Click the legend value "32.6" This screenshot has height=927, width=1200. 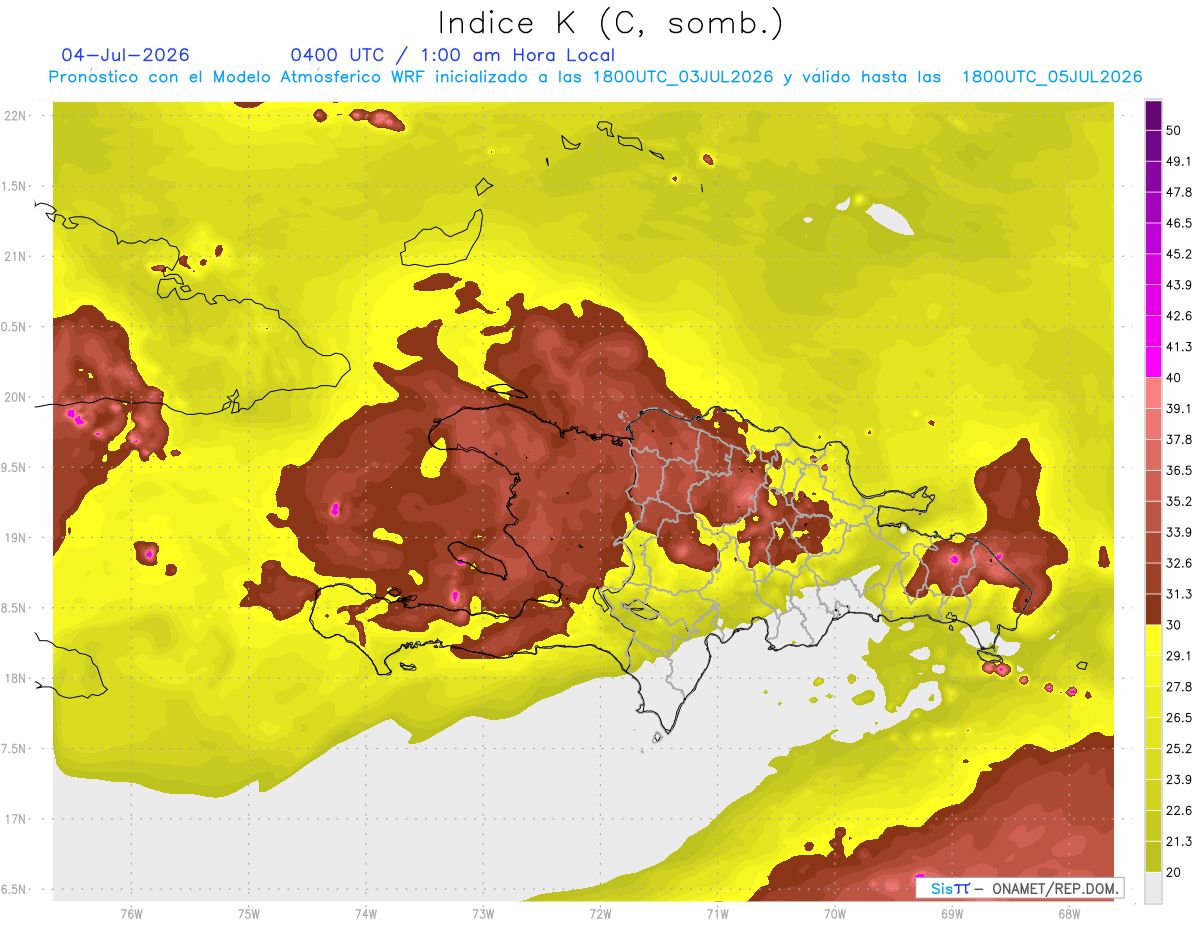coord(1178,563)
